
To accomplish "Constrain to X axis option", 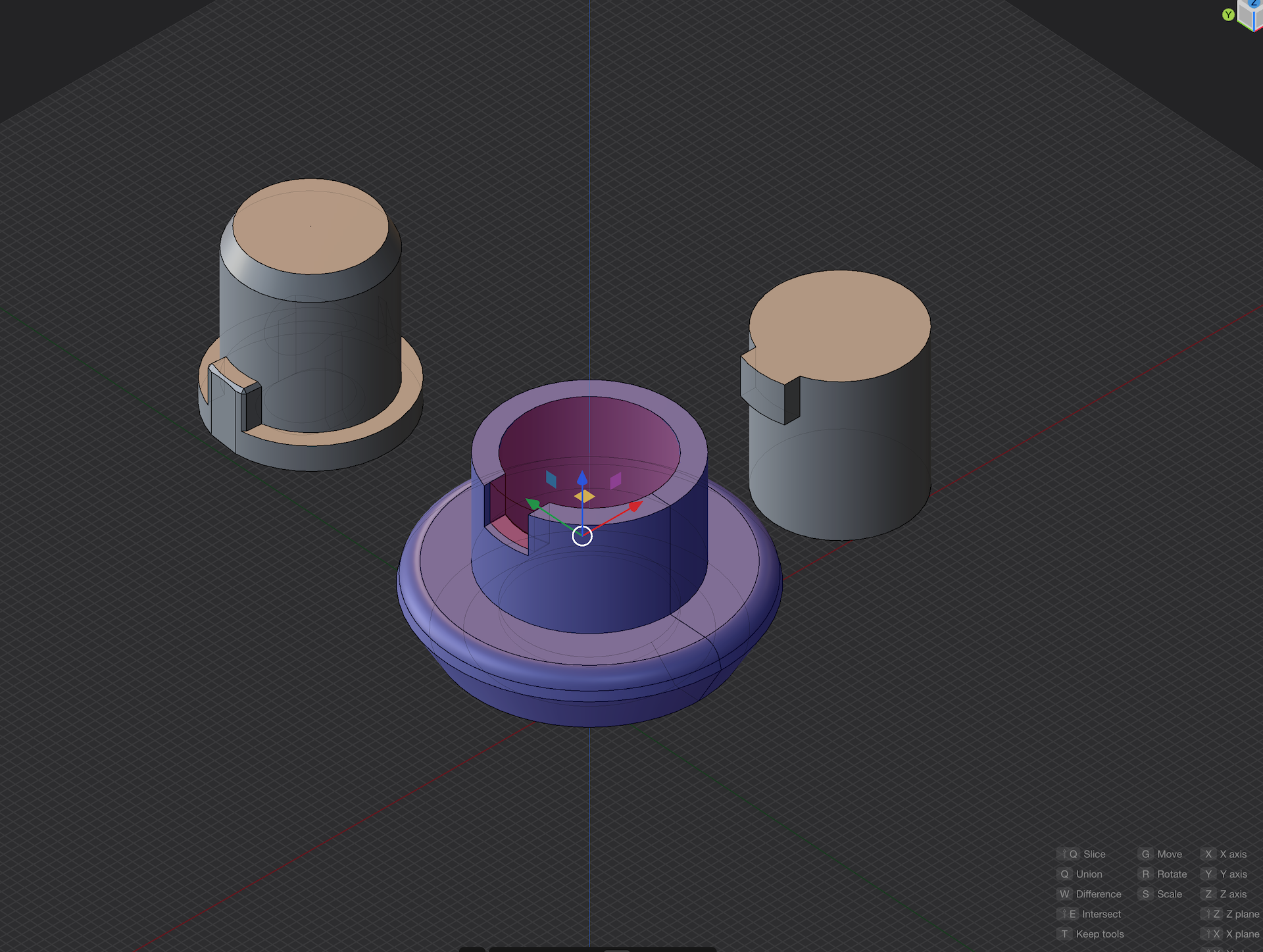I will (1225, 854).
